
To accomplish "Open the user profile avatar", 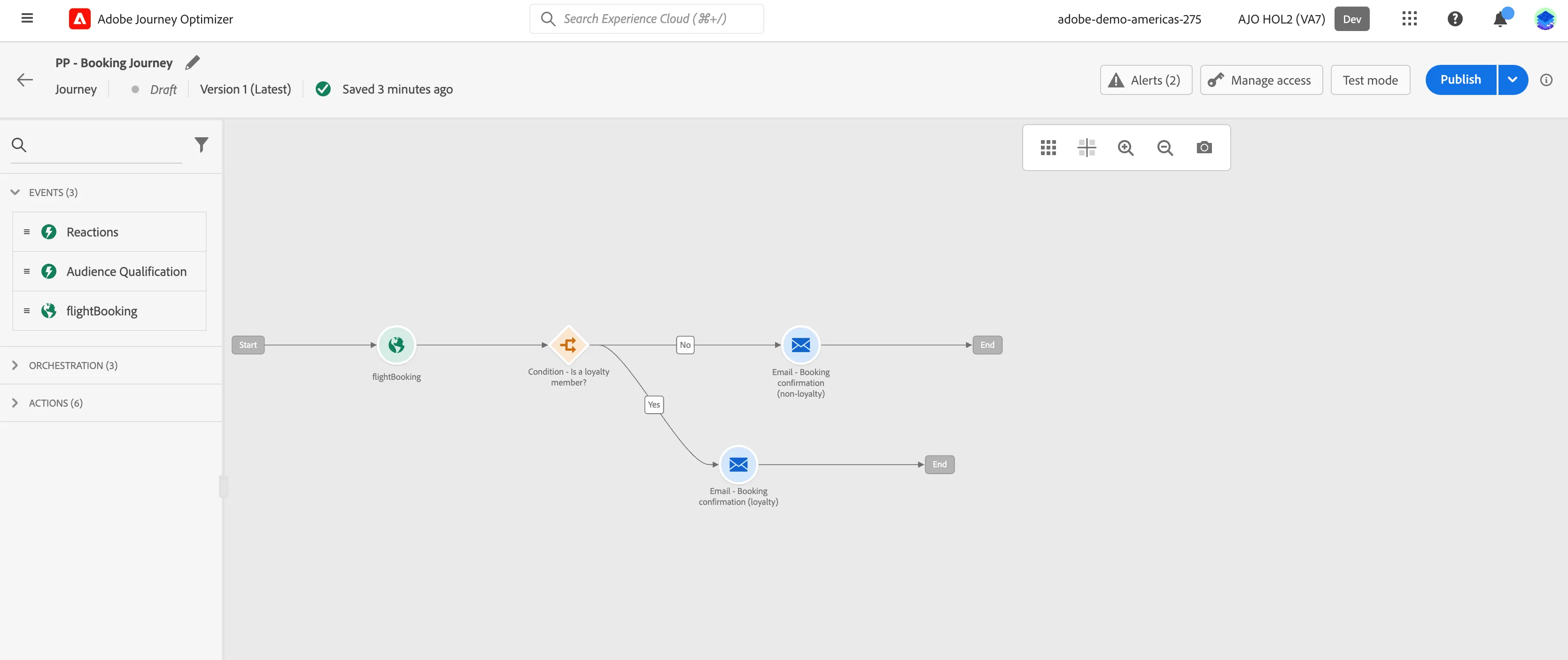I will click(1545, 19).
